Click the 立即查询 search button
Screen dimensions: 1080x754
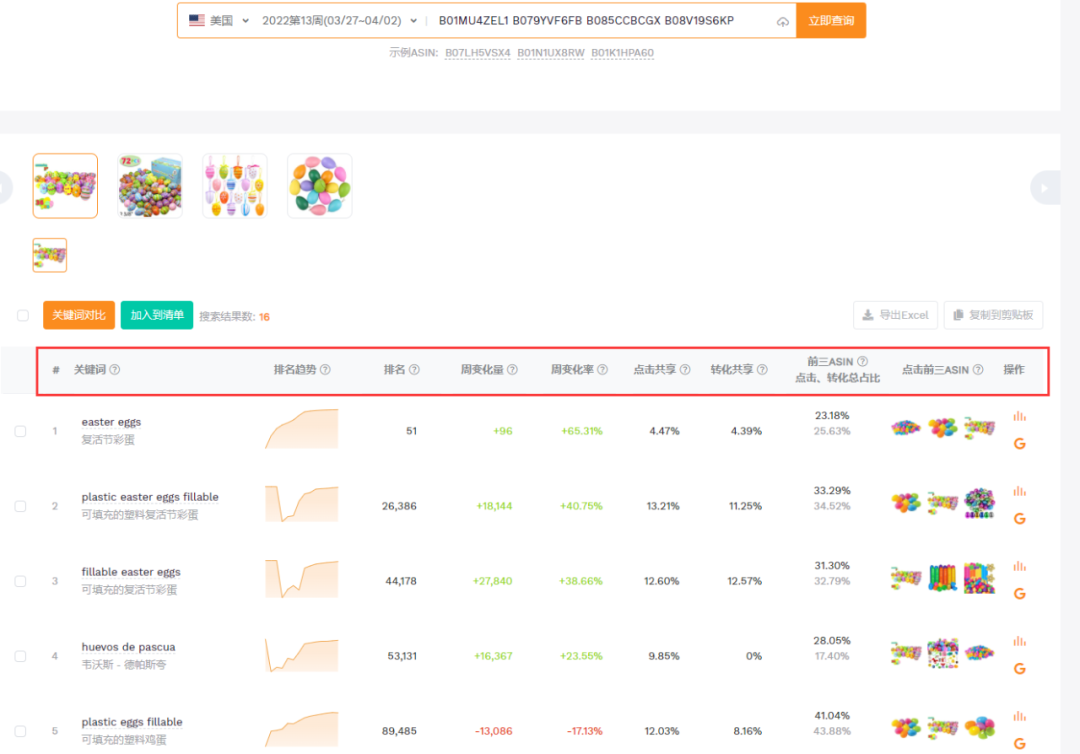point(831,20)
